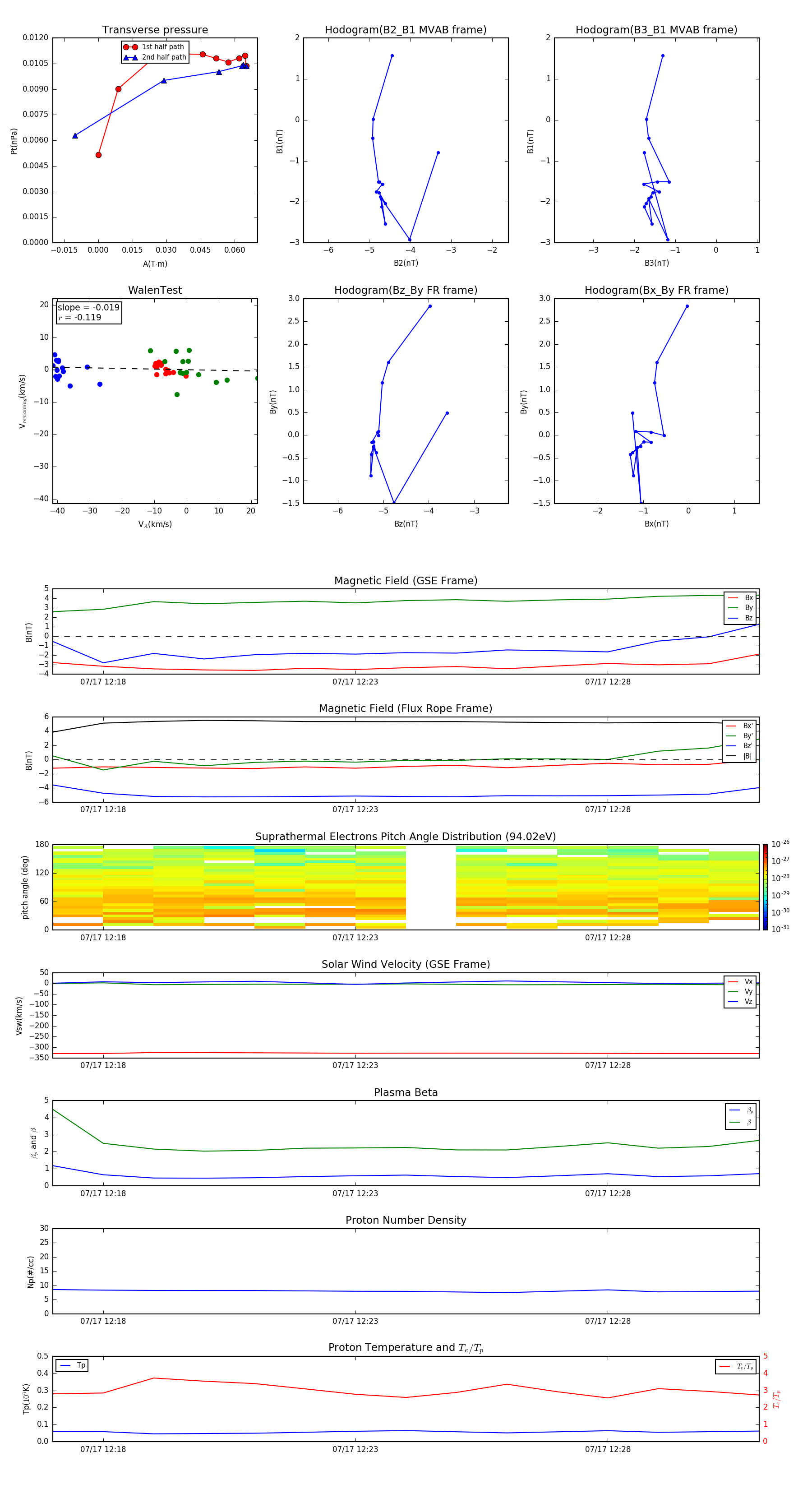Click the 'Hodogram(B3_B1 MVAB frame)' title
Image resolution: width=812 pixels, height=1489 pixels.
click(x=656, y=29)
